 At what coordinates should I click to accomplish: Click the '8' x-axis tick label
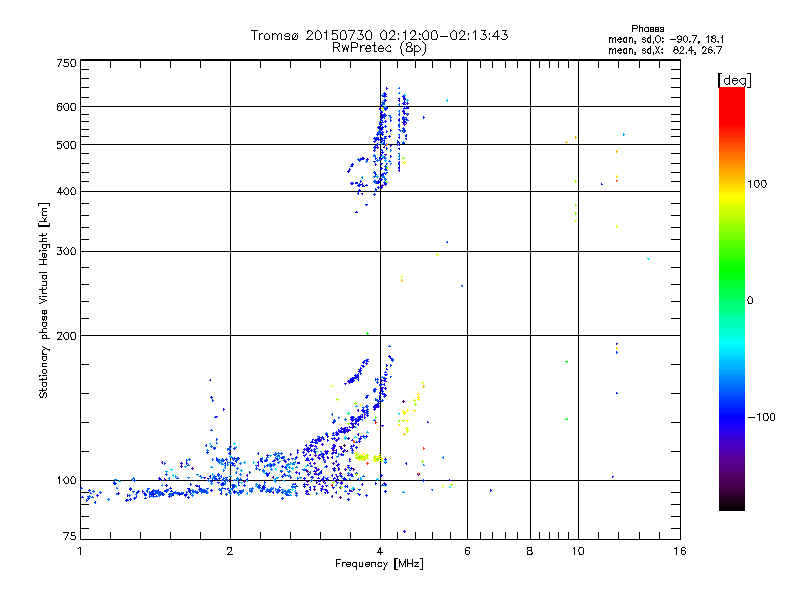(530, 551)
